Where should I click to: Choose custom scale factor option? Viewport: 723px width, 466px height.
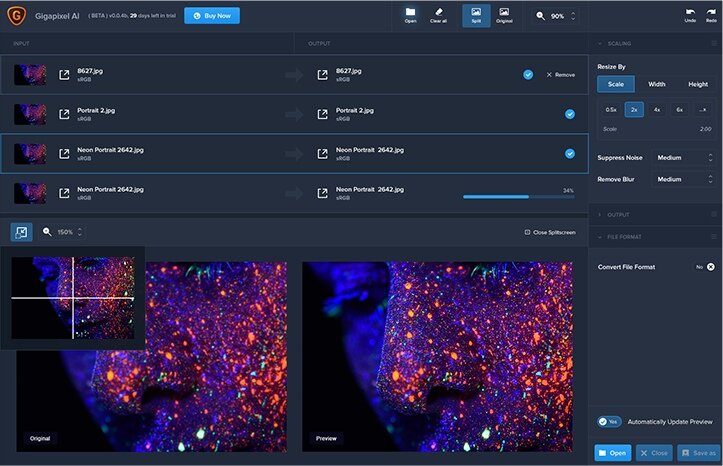[x=703, y=110]
